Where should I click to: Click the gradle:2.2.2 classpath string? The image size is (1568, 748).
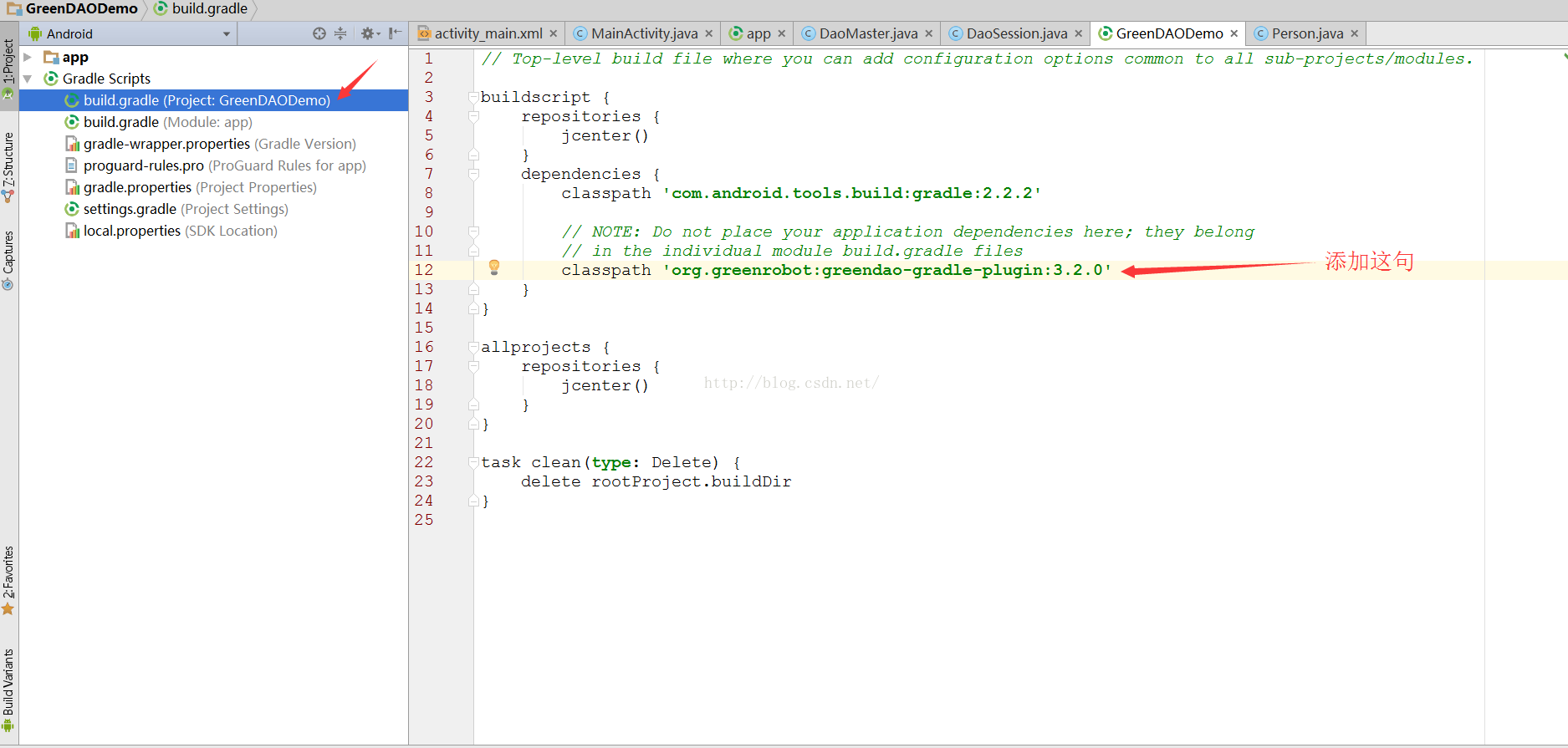pyautogui.click(x=852, y=193)
